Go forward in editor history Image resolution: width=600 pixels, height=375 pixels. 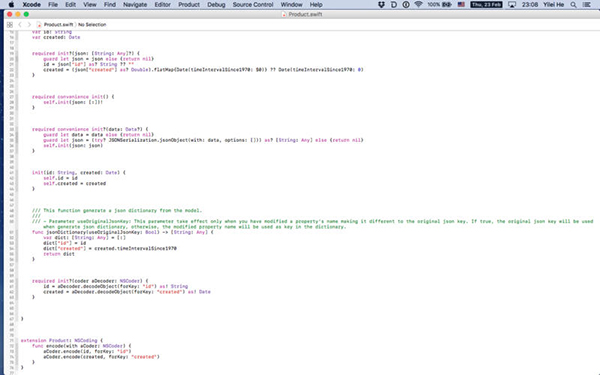click(x=29, y=24)
